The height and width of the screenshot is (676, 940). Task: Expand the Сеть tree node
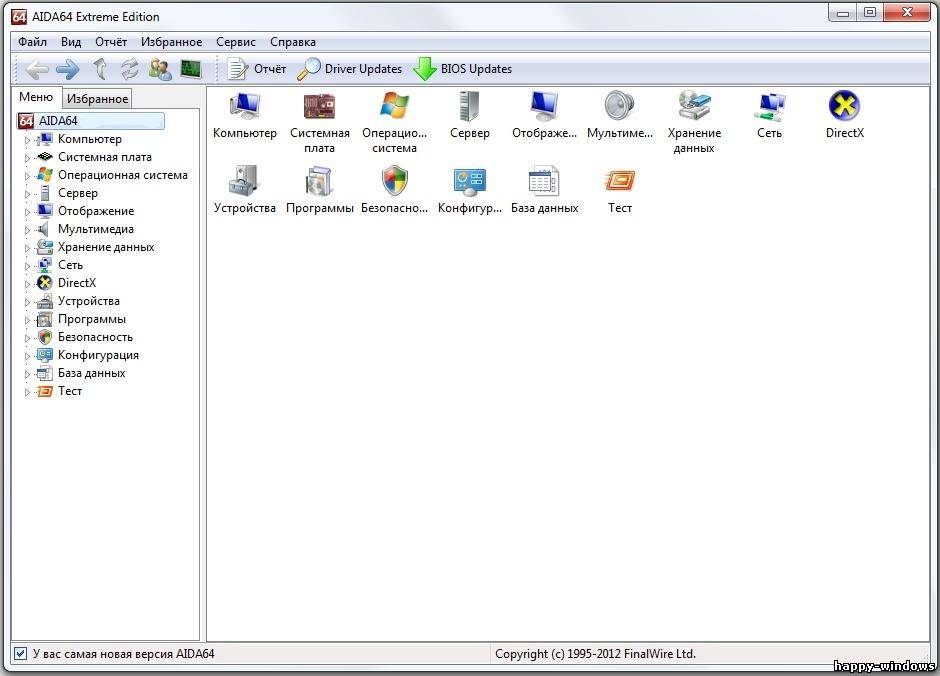[x=27, y=265]
